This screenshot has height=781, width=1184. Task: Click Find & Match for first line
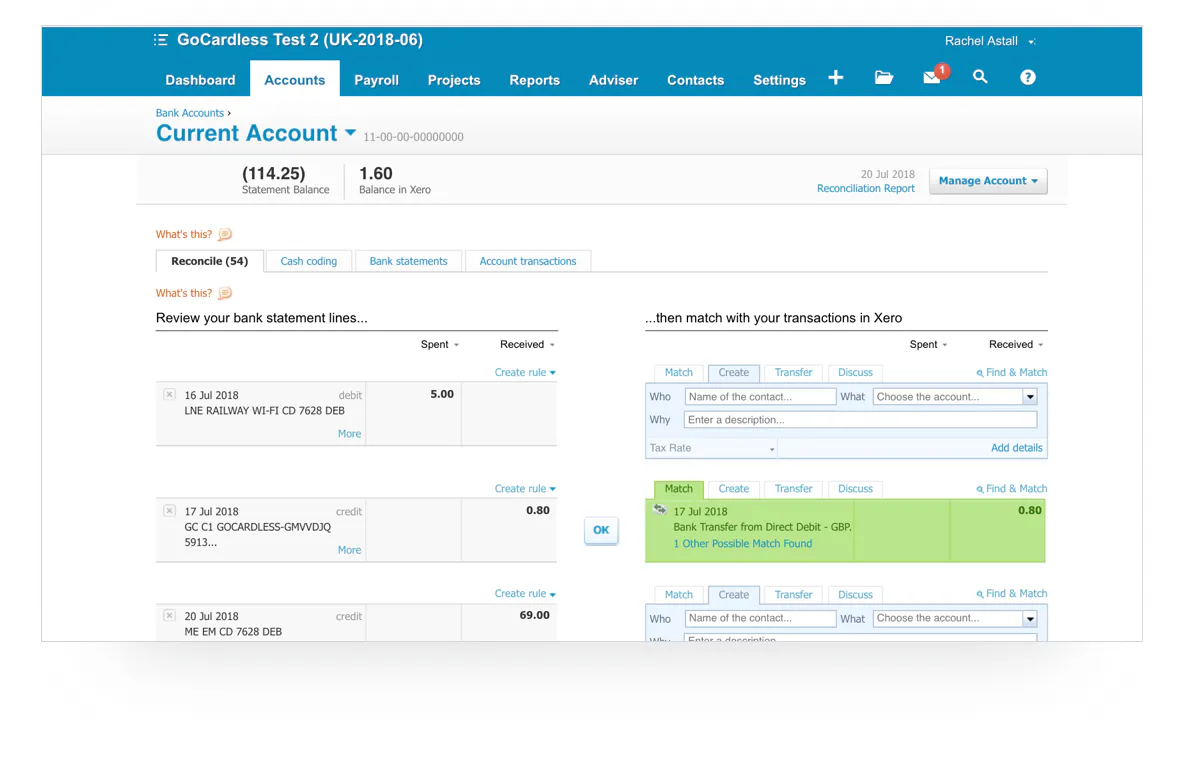pos(1012,372)
